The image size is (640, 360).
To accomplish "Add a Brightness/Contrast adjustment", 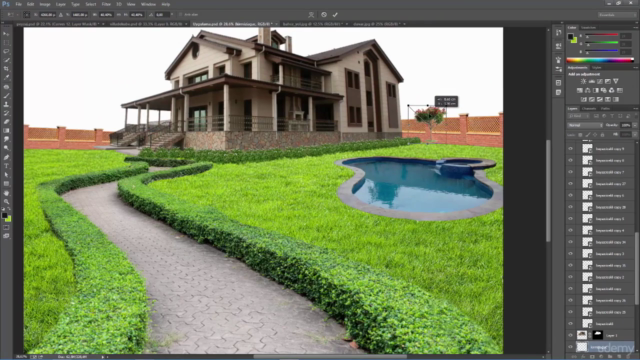I will tap(583, 82).
